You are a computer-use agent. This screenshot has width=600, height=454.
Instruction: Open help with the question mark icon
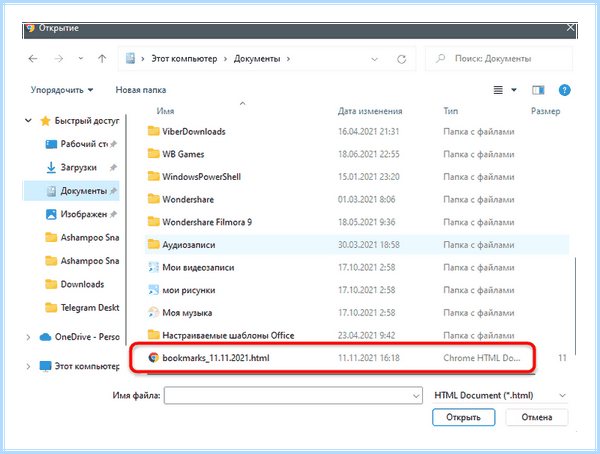[x=564, y=90]
